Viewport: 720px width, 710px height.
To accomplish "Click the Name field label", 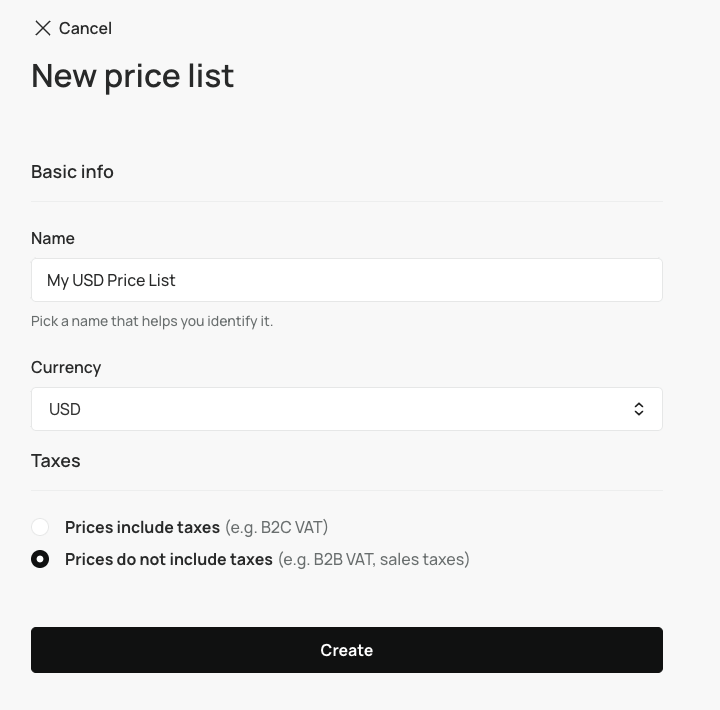I will point(53,238).
